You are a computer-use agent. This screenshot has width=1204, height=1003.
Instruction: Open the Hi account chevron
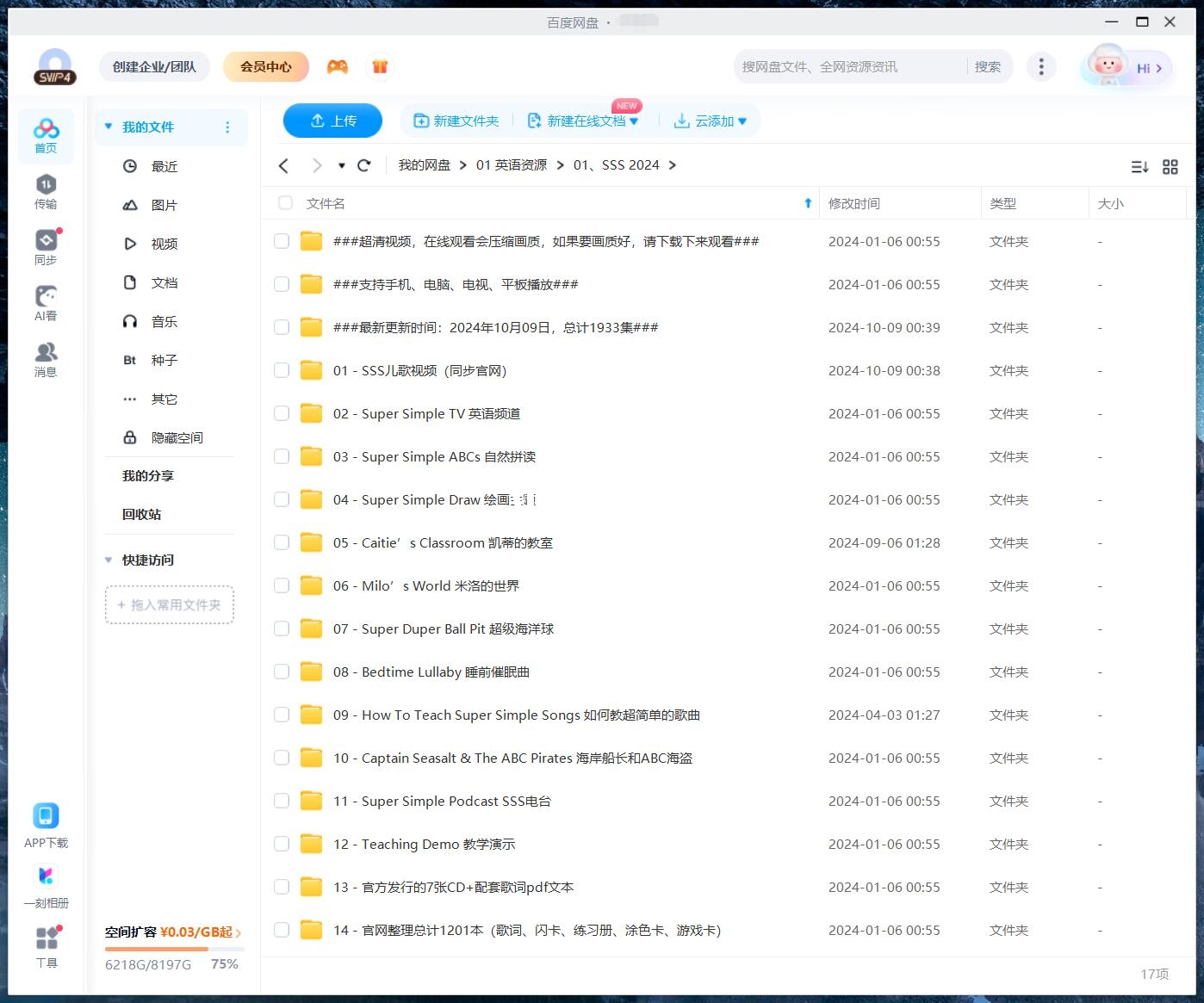(1159, 68)
